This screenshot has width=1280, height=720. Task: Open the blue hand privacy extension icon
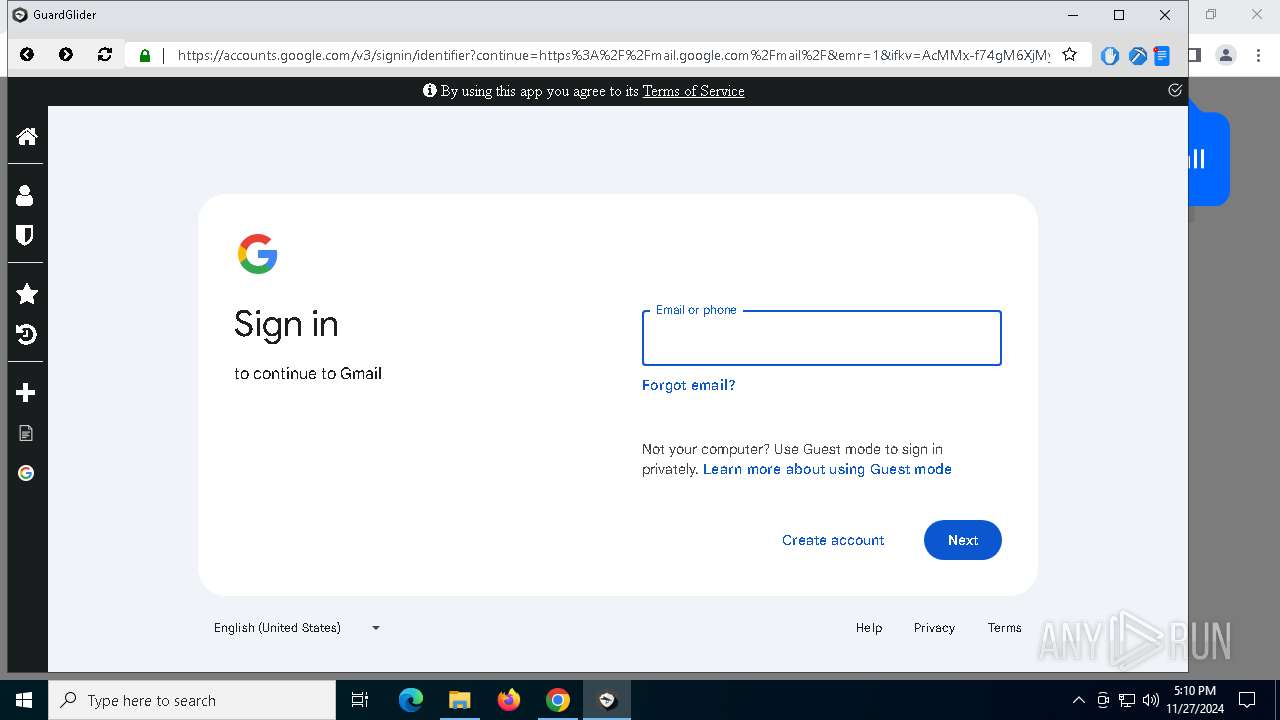point(1109,56)
